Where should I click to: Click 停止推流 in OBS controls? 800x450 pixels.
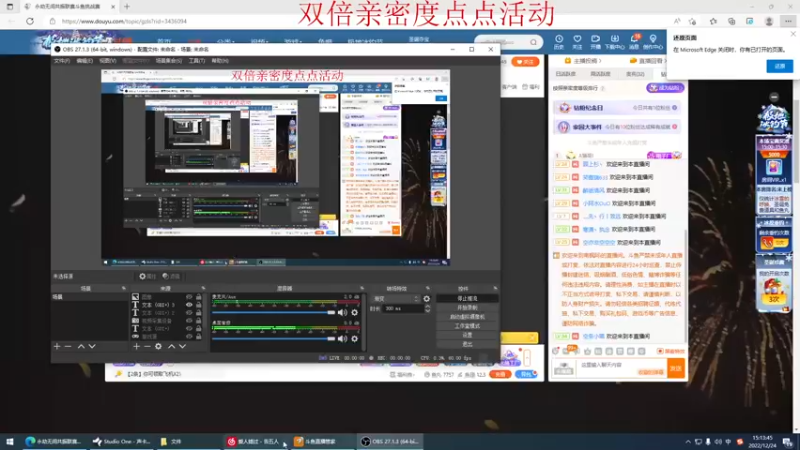click(x=467, y=298)
